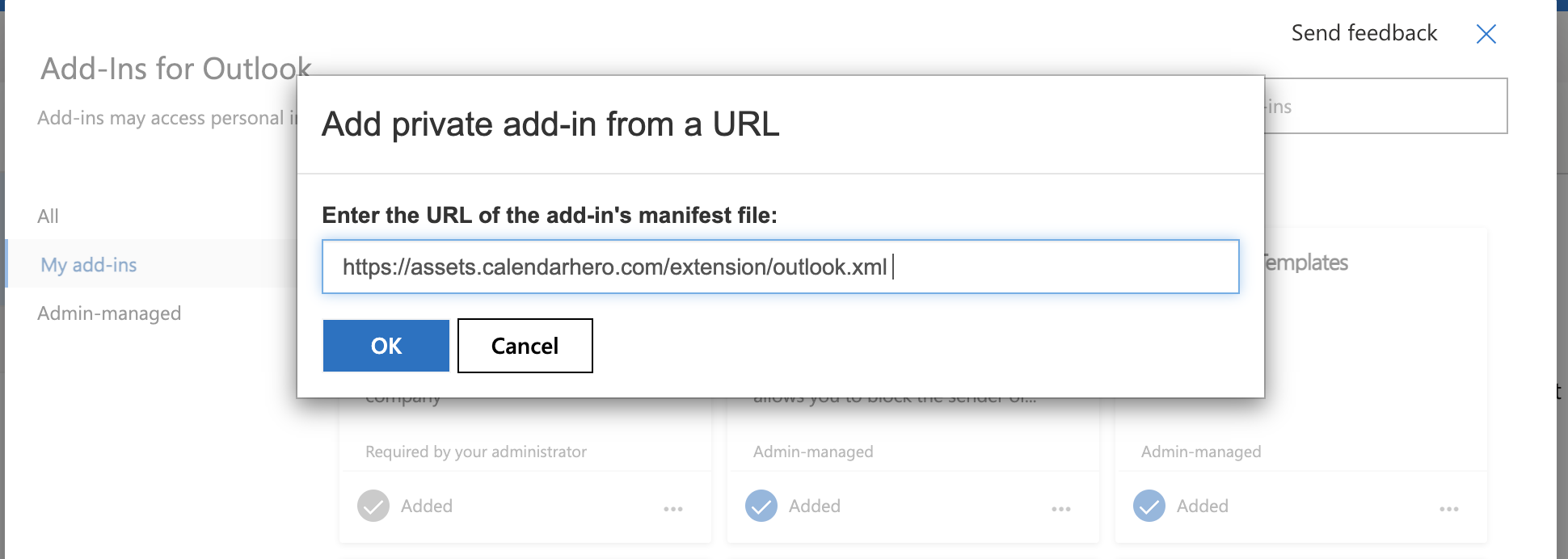This screenshot has width=1568, height=559.
Task: Select the All category
Action: click(x=48, y=216)
